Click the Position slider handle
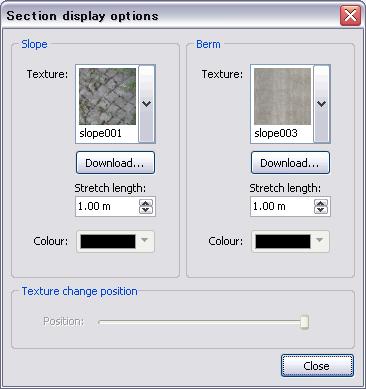The height and width of the screenshot is (389, 366). click(304, 322)
